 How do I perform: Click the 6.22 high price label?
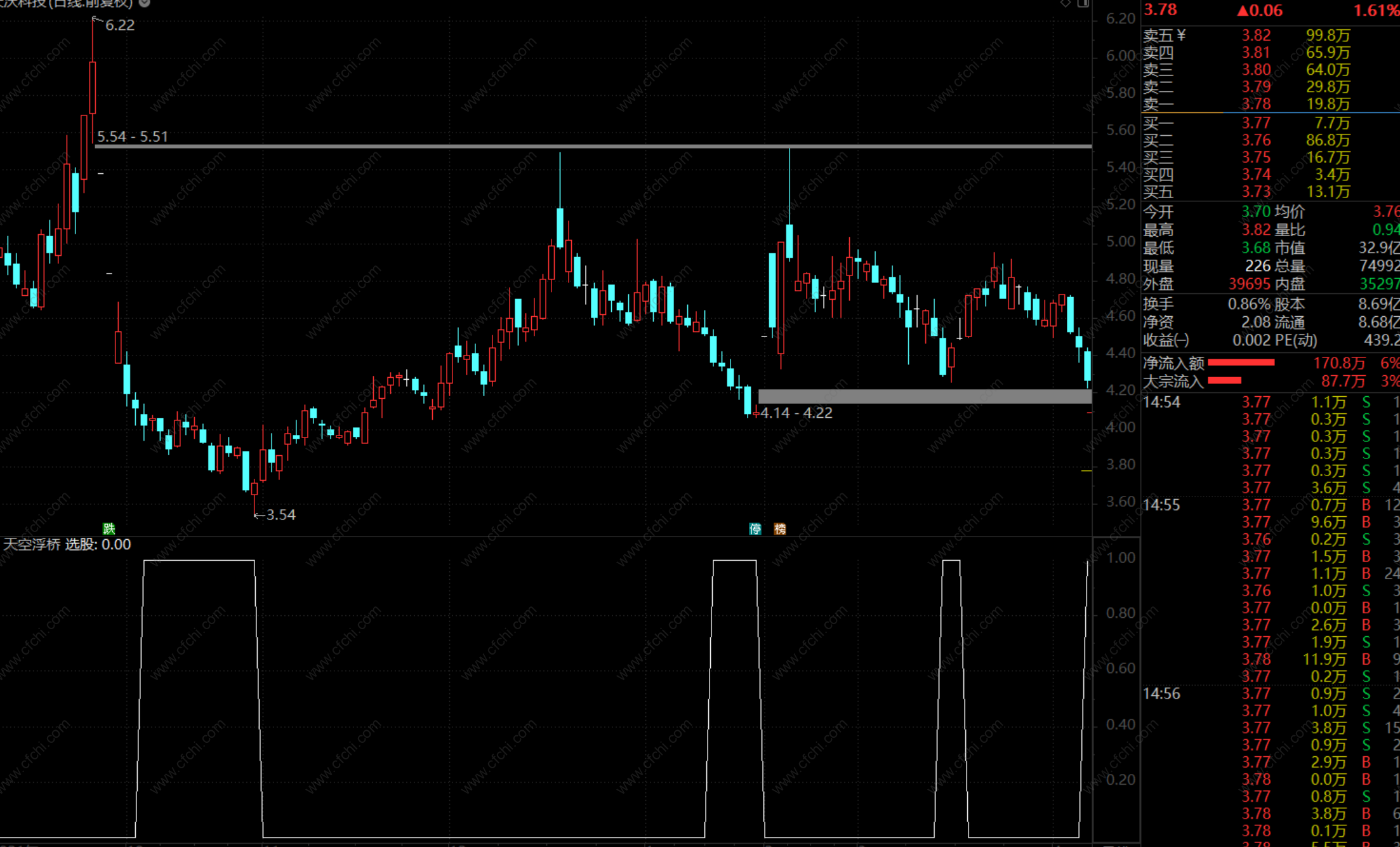tap(119, 25)
